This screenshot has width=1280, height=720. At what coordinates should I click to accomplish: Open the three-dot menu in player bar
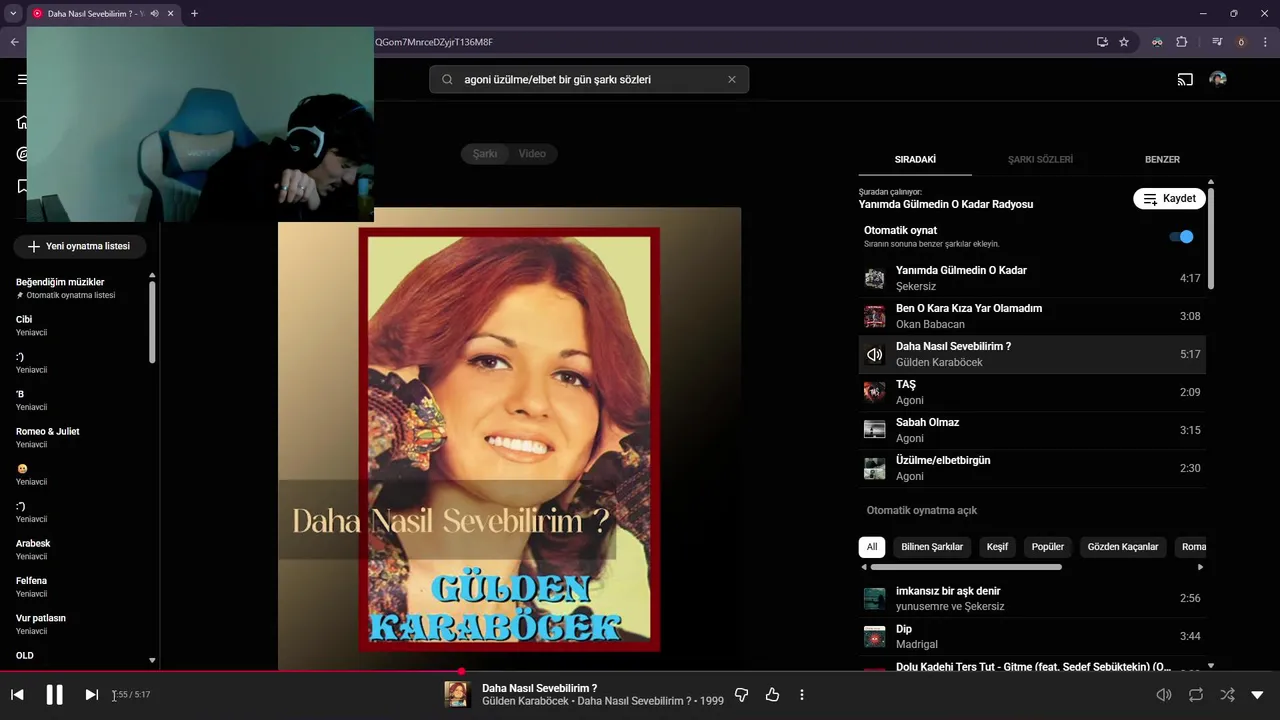click(802, 695)
